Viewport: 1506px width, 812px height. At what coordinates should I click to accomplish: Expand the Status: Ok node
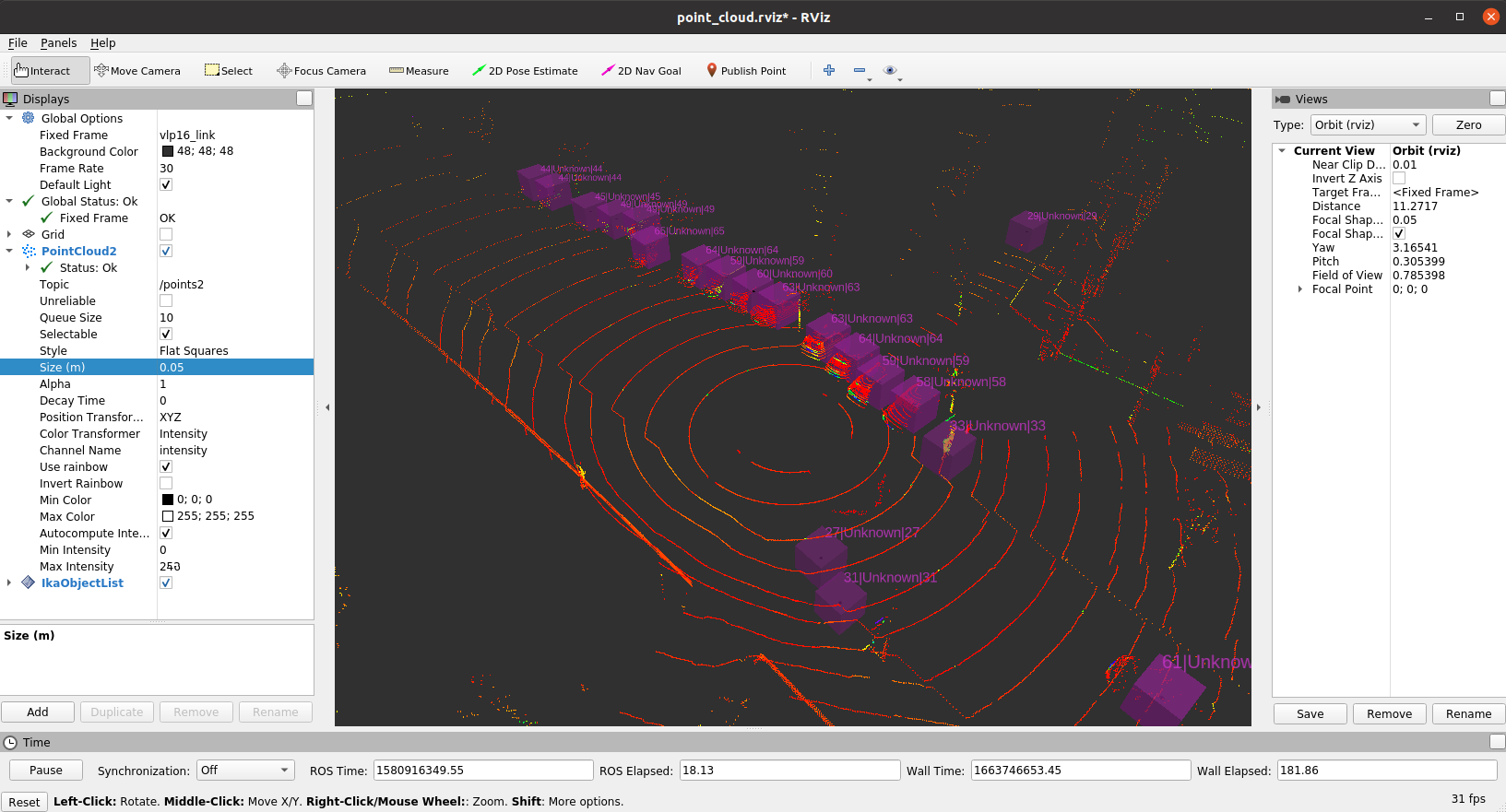[x=28, y=267]
